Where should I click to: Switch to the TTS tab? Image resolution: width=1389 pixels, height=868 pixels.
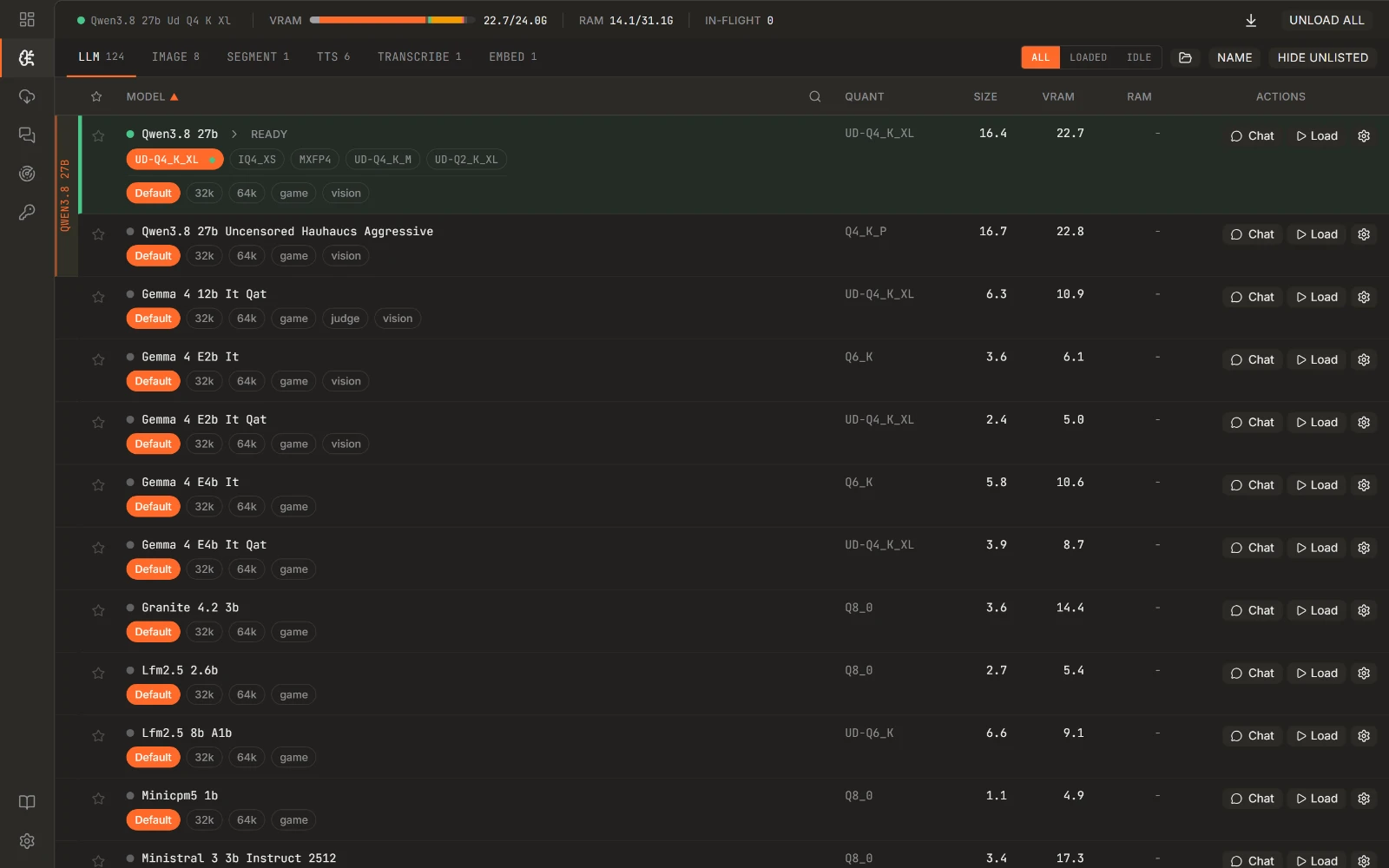(x=333, y=56)
